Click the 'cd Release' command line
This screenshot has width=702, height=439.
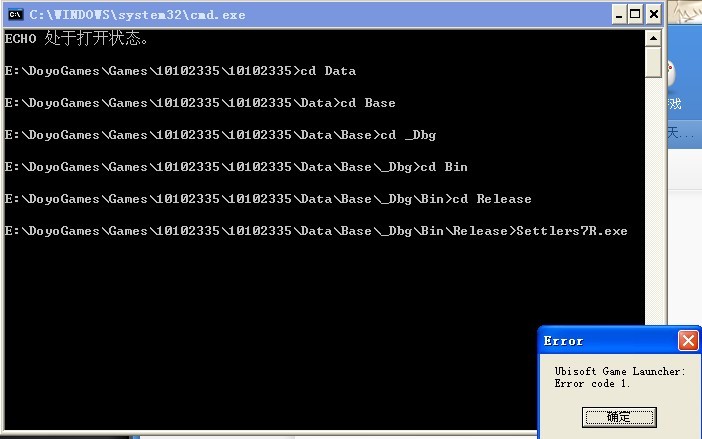coord(268,199)
